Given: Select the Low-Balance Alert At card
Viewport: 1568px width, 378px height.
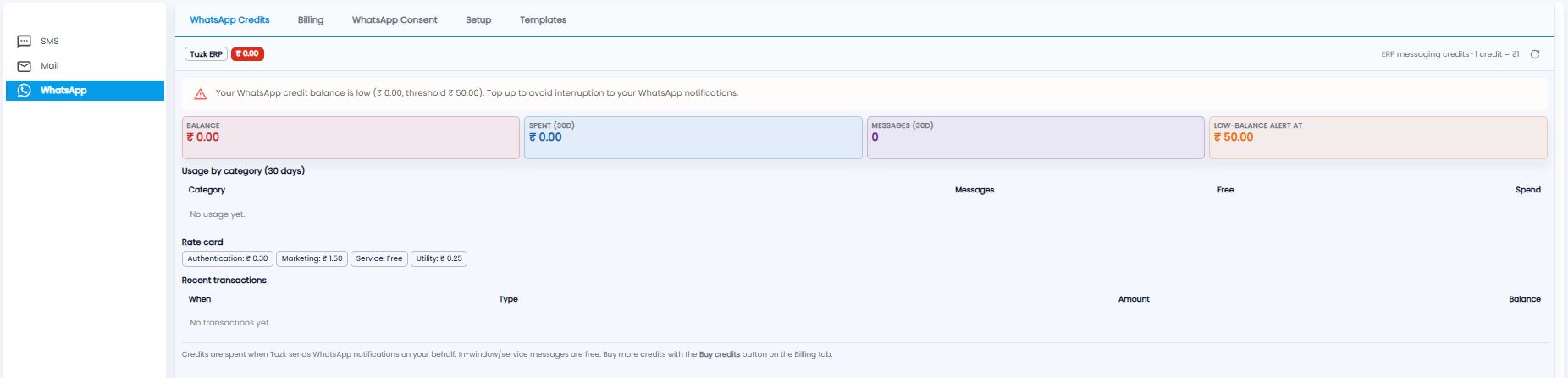Looking at the screenshot, I should point(1378,137).
